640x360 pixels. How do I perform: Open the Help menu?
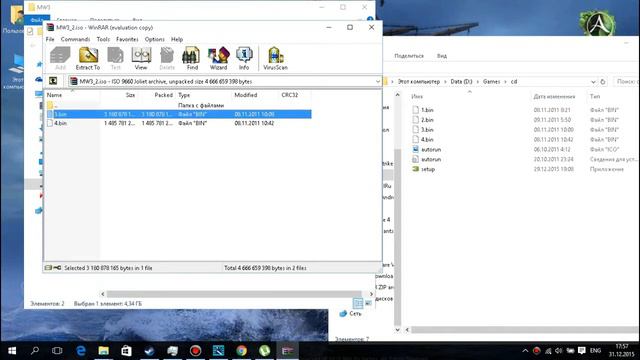click(177, 39)
